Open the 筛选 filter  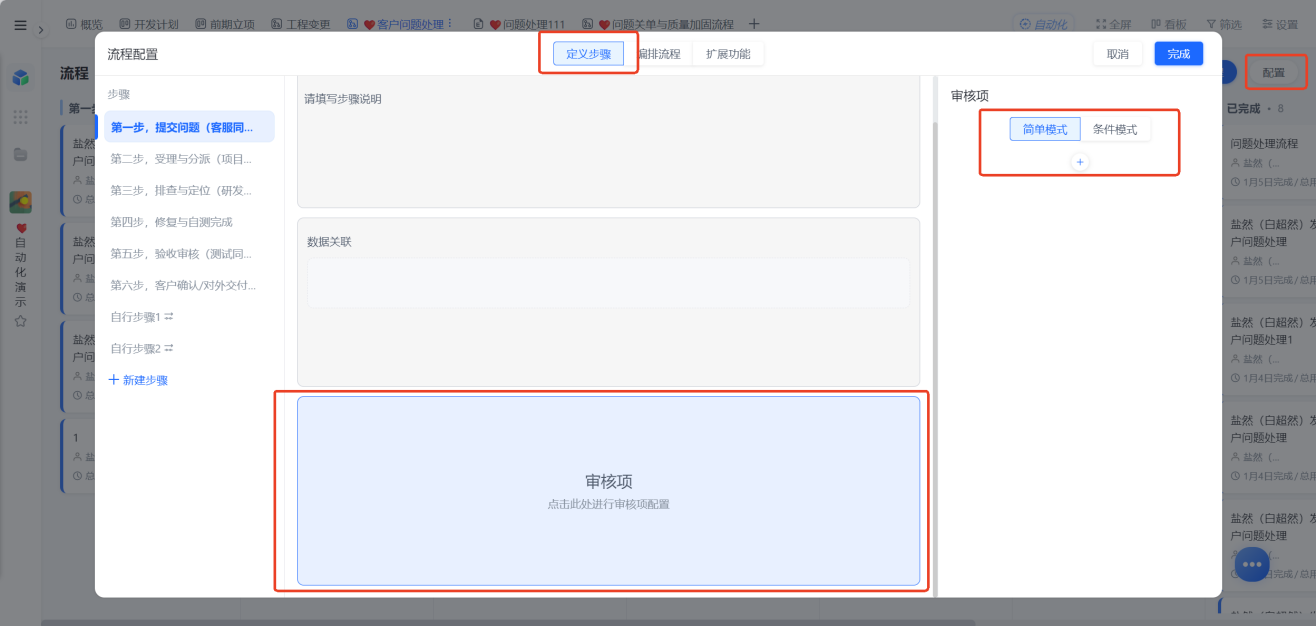click(x=1224, y=24)
